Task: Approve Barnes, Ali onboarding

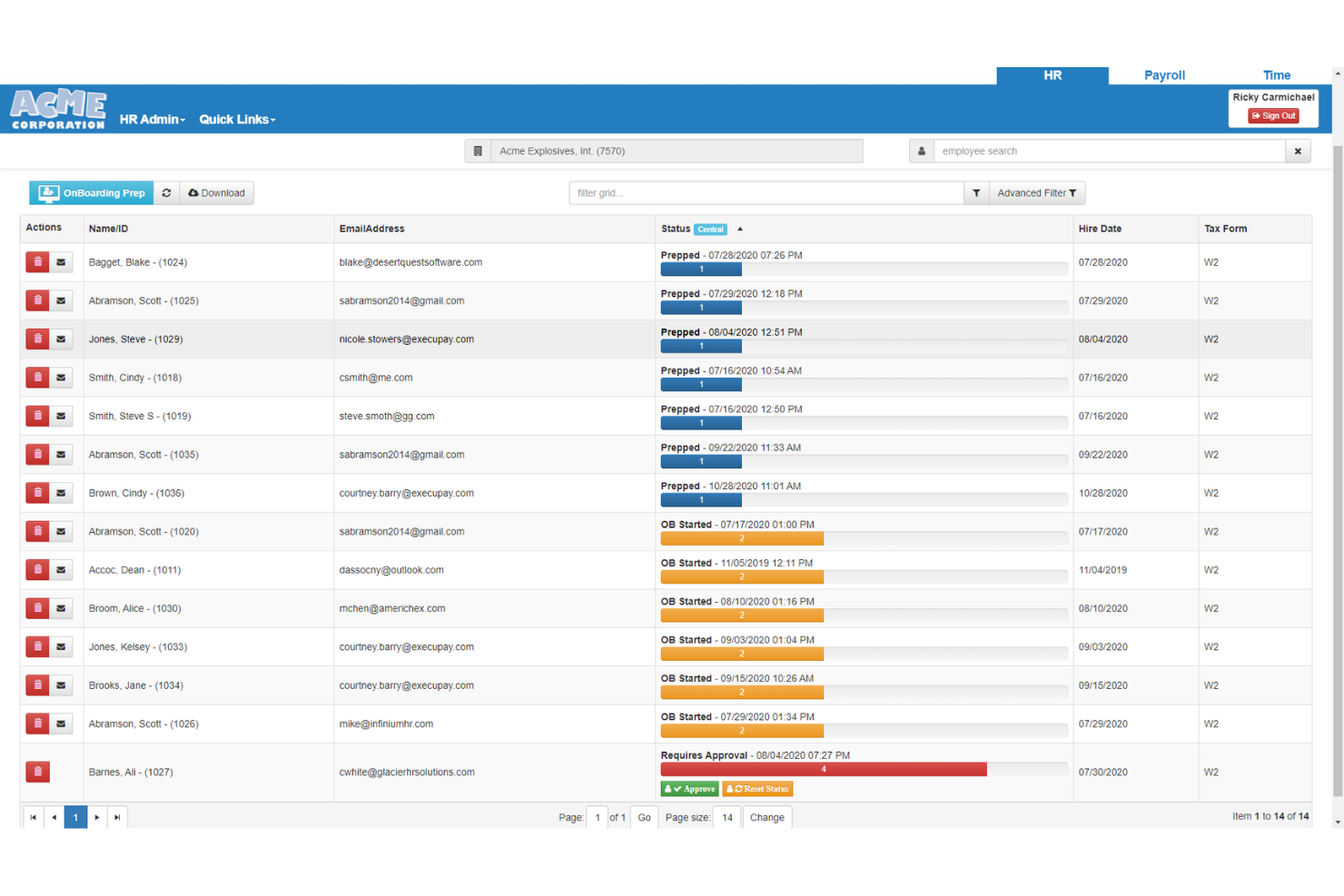Action: [x=689, y=789]
